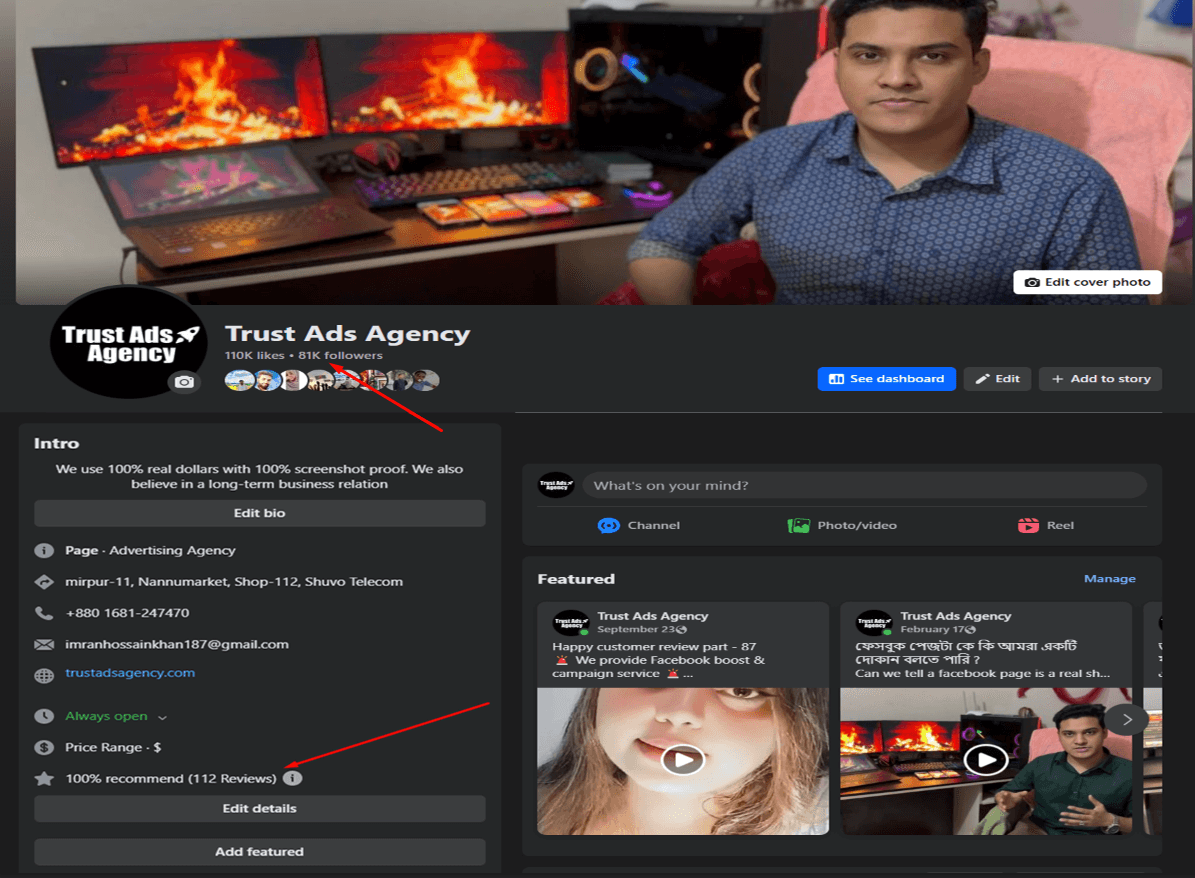The width and height of the screenshot is (1195, 878).
Task: Click the Price Range · $ text
Action: tap(113, 748)
